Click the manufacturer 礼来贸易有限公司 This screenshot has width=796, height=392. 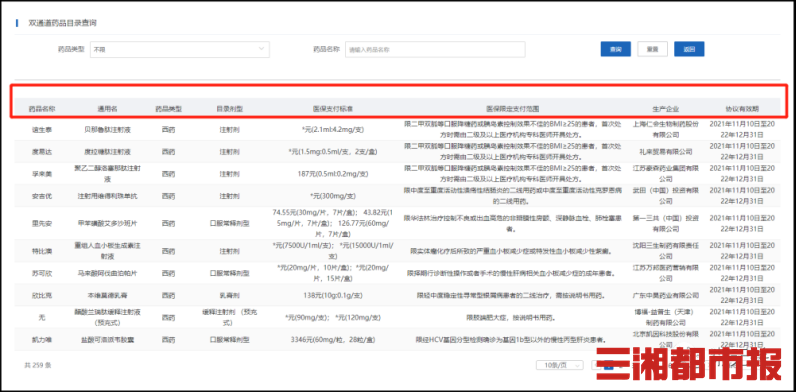coord(666,152)
